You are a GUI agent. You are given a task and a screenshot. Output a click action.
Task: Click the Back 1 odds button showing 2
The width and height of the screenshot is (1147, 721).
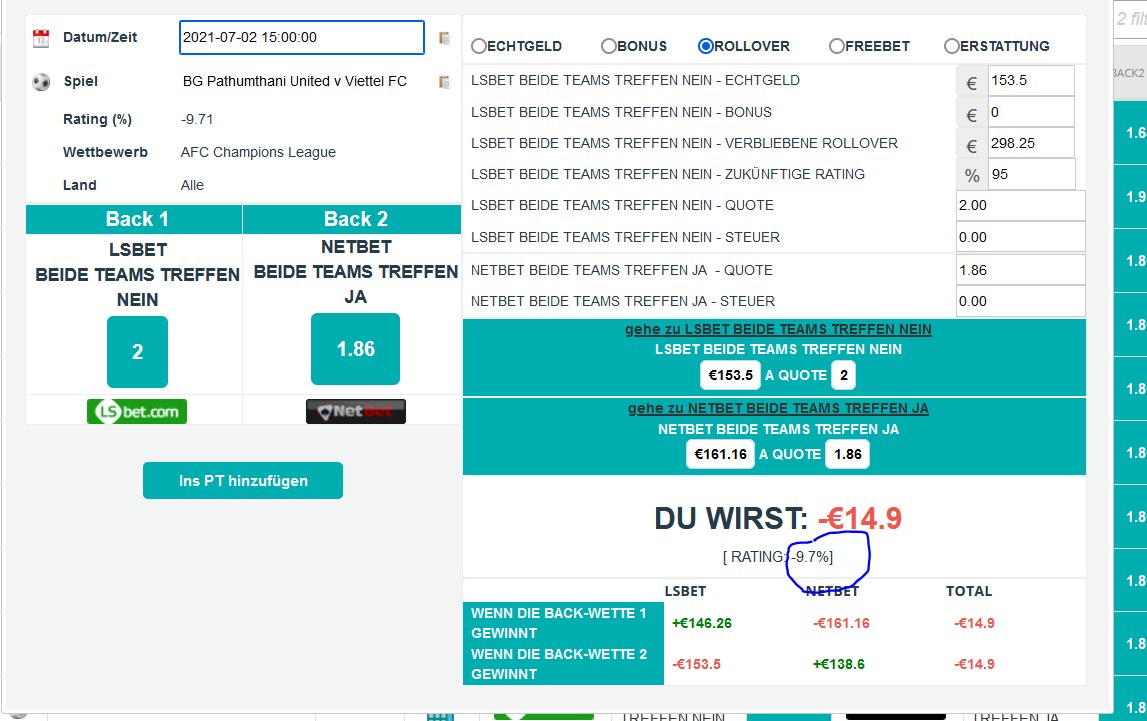pos(138,352)
